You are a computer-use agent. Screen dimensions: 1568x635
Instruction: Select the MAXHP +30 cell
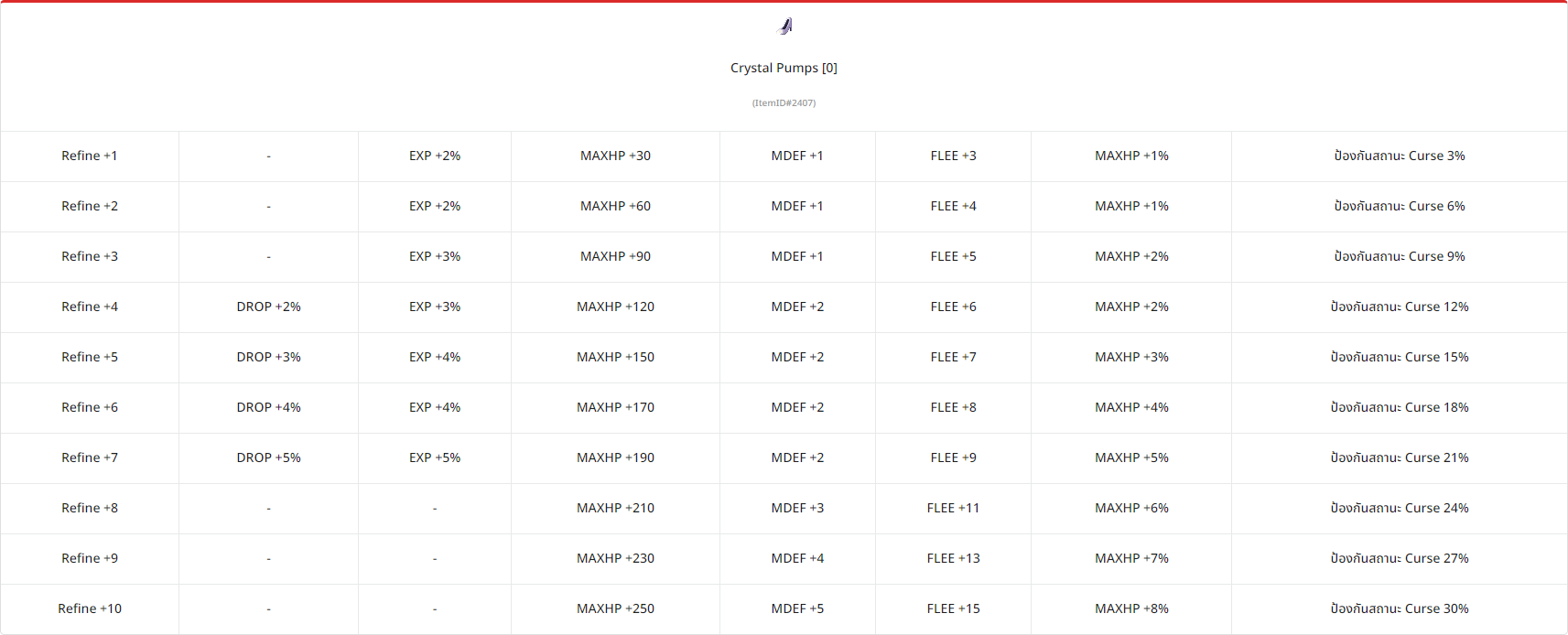coord(615,156)
